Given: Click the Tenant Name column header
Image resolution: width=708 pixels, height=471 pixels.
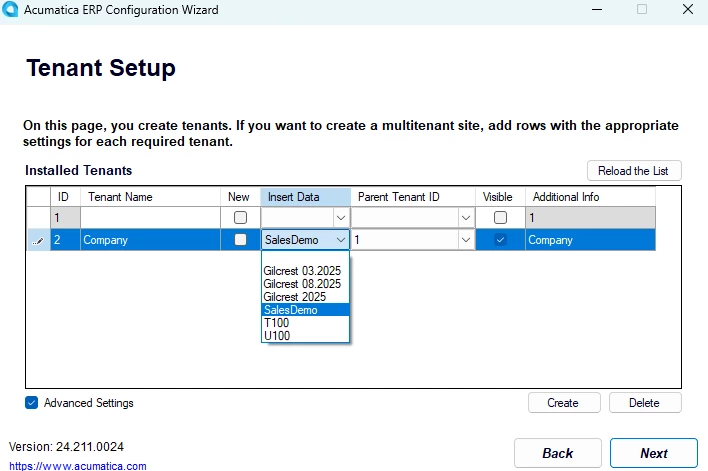Looking at the screenshot, I should click(x=150, y=197).
